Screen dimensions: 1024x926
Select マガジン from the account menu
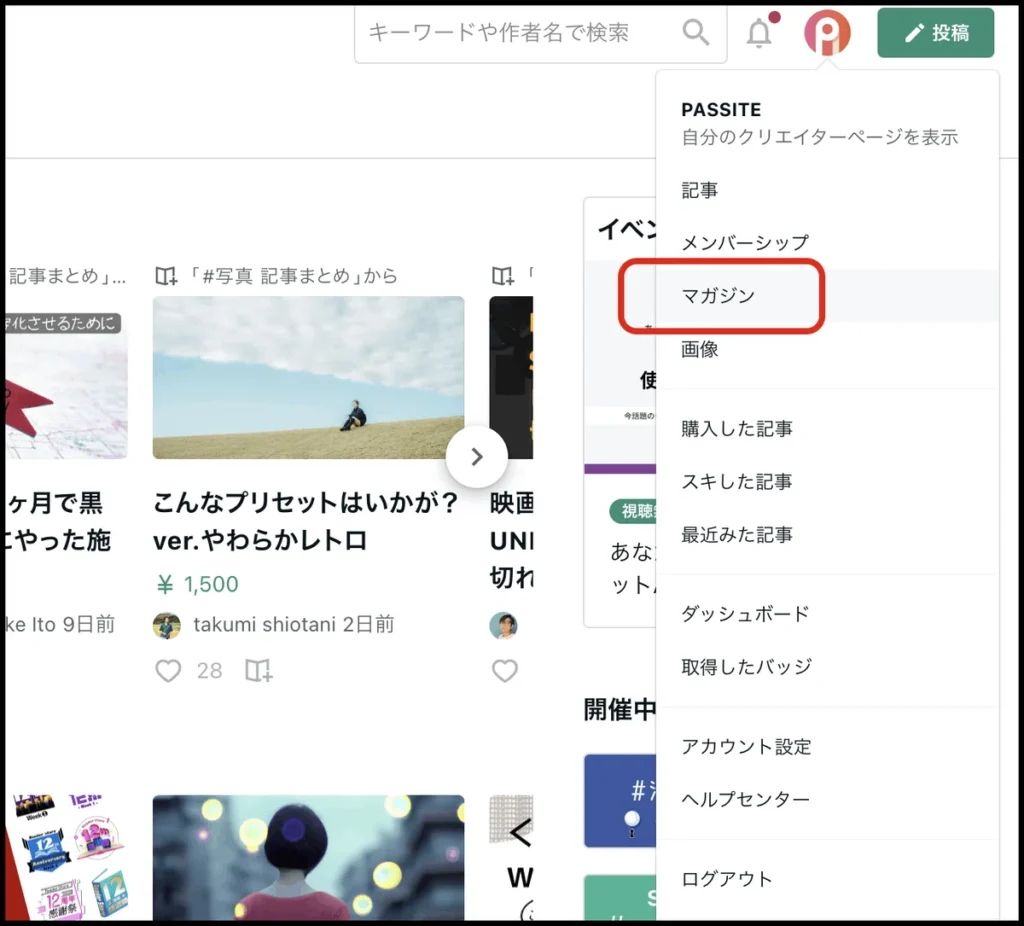coord(718,296)
